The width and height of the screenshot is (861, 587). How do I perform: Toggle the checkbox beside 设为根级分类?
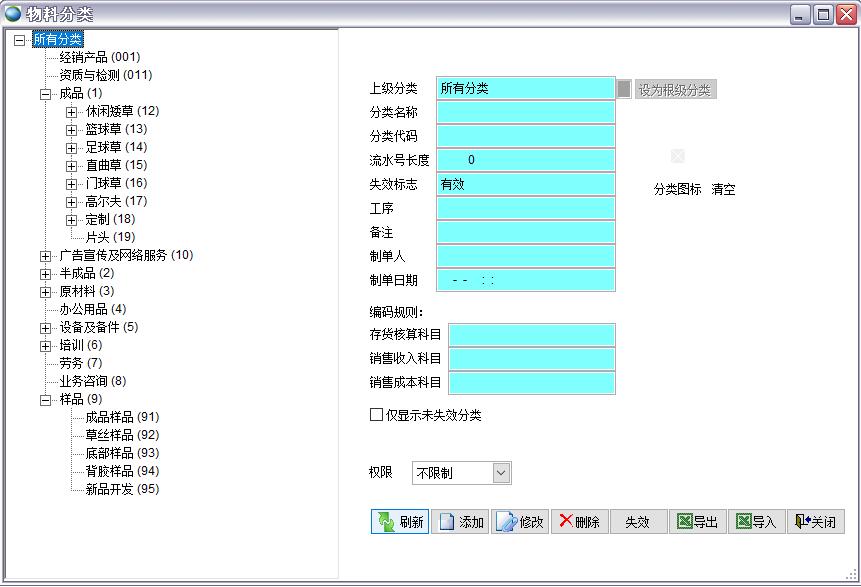(x=624, y=89)
